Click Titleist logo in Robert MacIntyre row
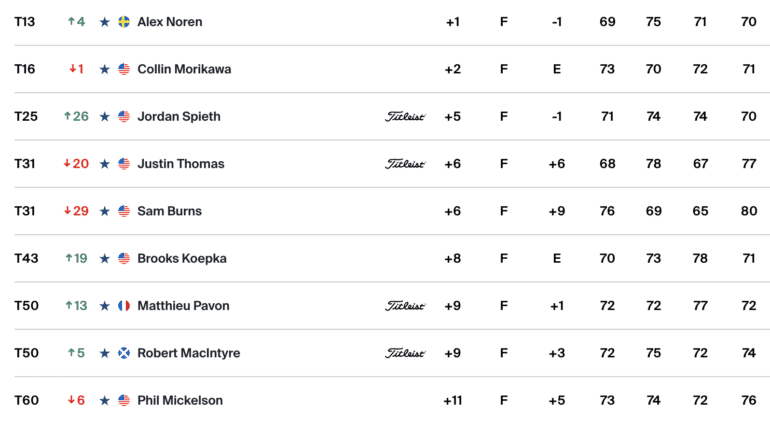770x423 pixels. 405,353
